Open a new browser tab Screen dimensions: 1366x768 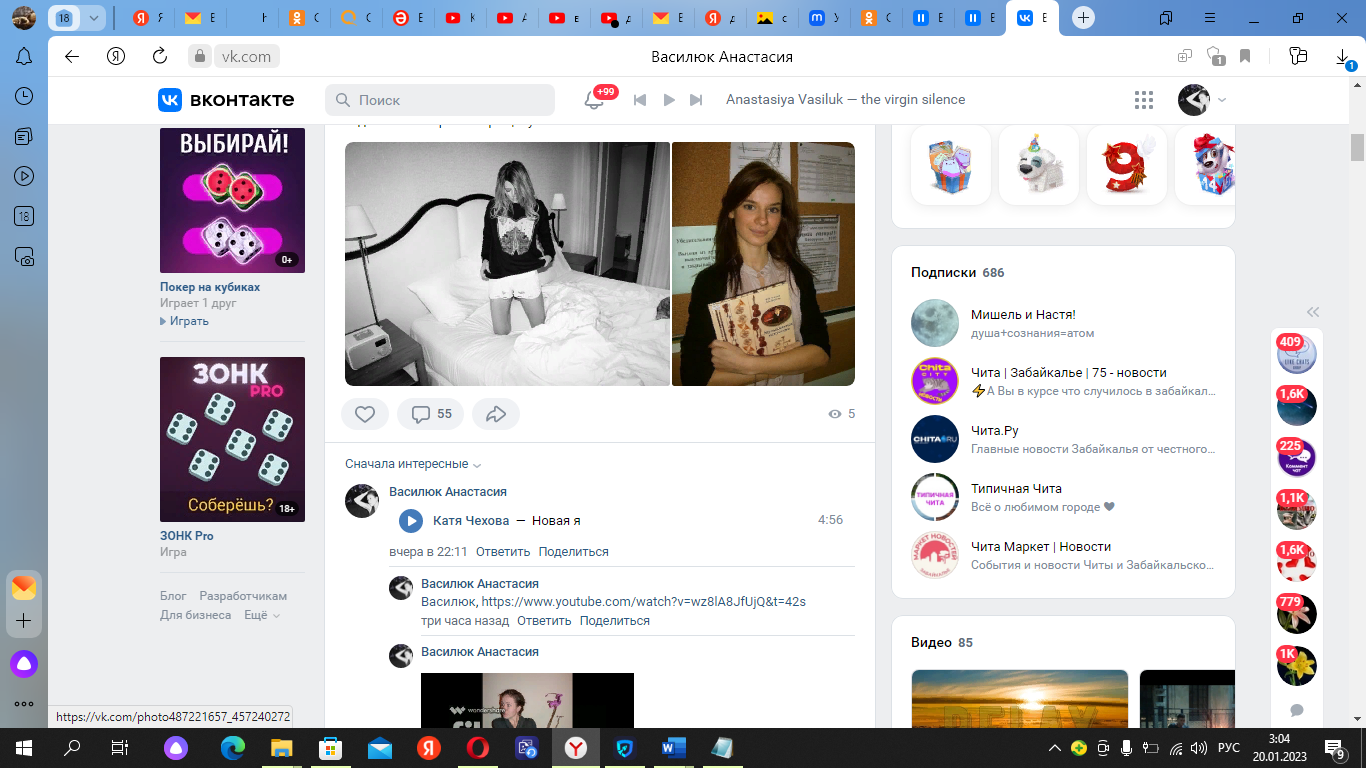click(x=1084, y=18)
